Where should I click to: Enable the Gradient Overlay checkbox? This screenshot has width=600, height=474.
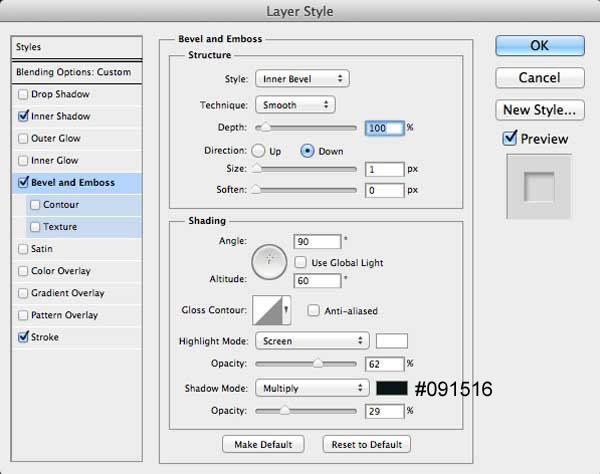23,293
